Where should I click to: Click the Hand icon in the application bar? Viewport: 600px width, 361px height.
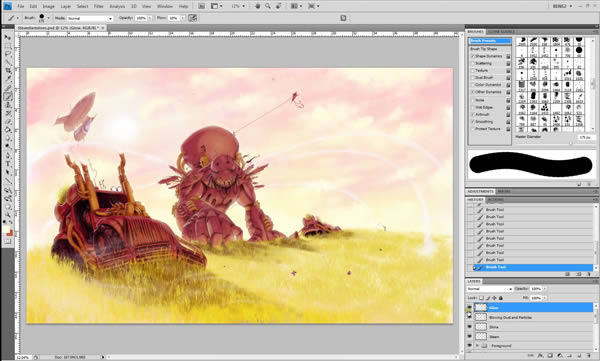point(258,6)
